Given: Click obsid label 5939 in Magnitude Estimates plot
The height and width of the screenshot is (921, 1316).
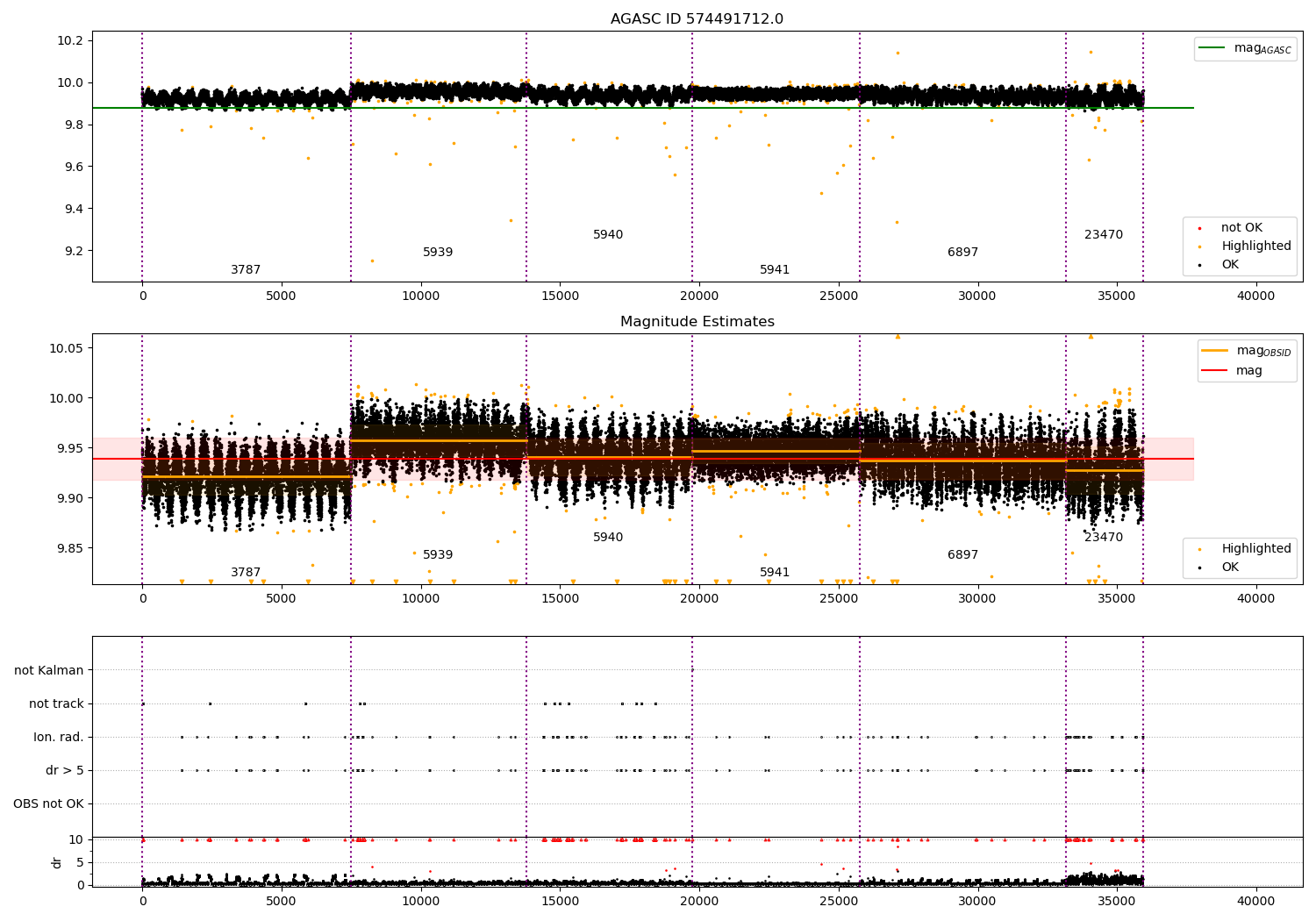Looking at the screenshot, I should pyautogui.click(x=438, y=555).
